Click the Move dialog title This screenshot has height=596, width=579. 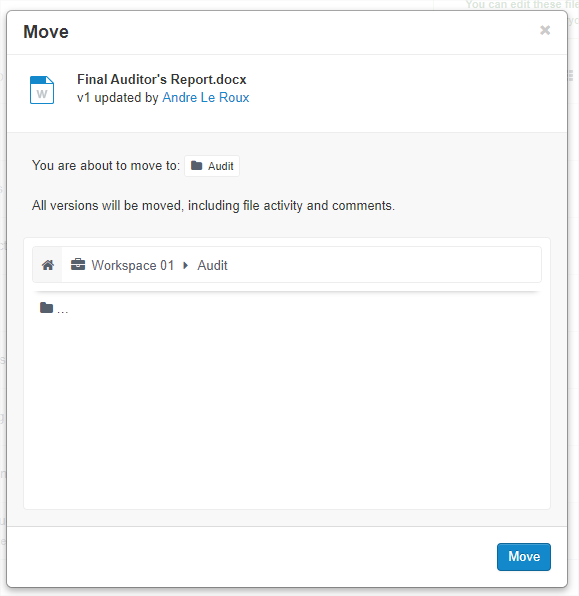pyautogui.click(x=46, y=32)
